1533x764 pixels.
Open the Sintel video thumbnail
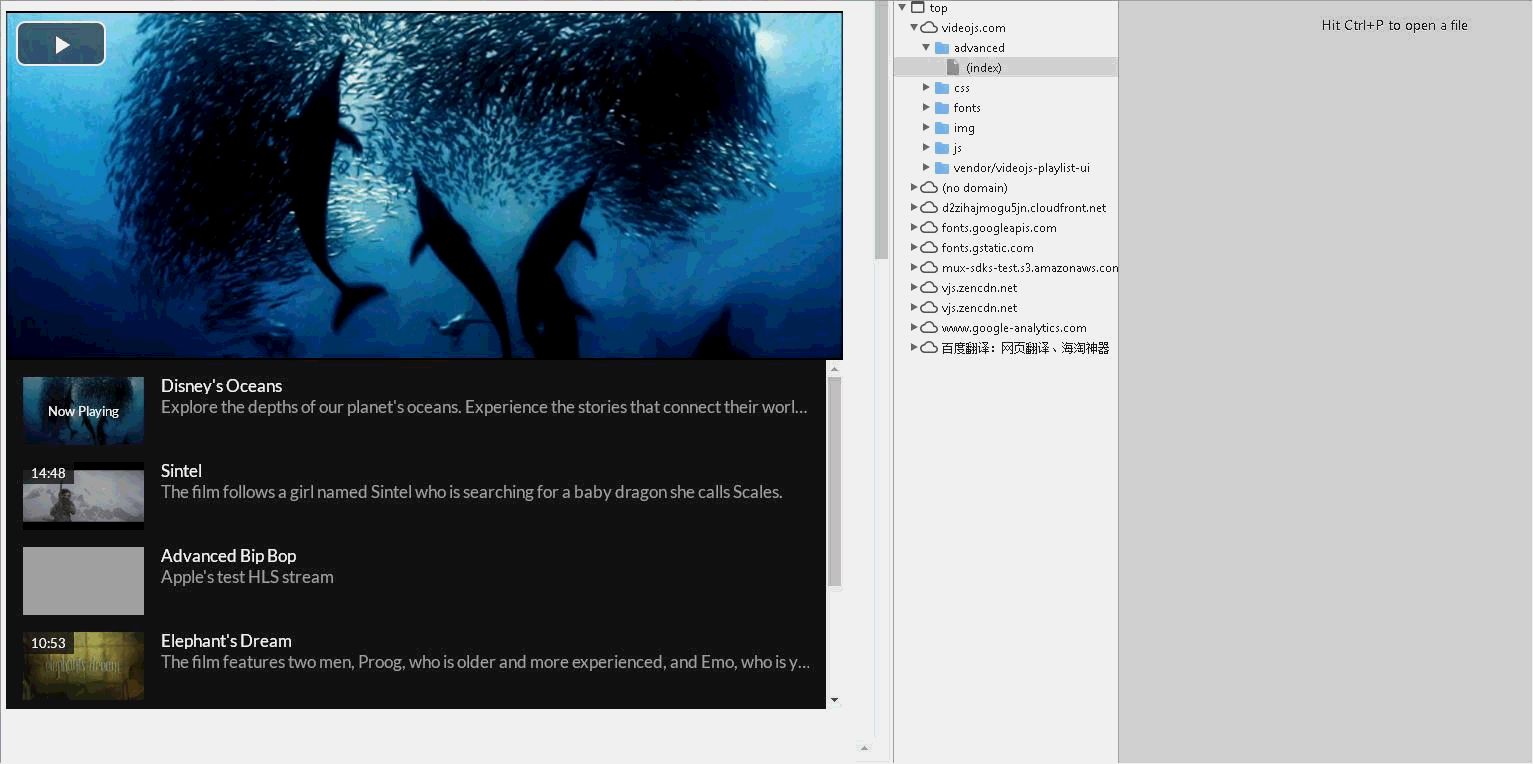pos(83,495)
